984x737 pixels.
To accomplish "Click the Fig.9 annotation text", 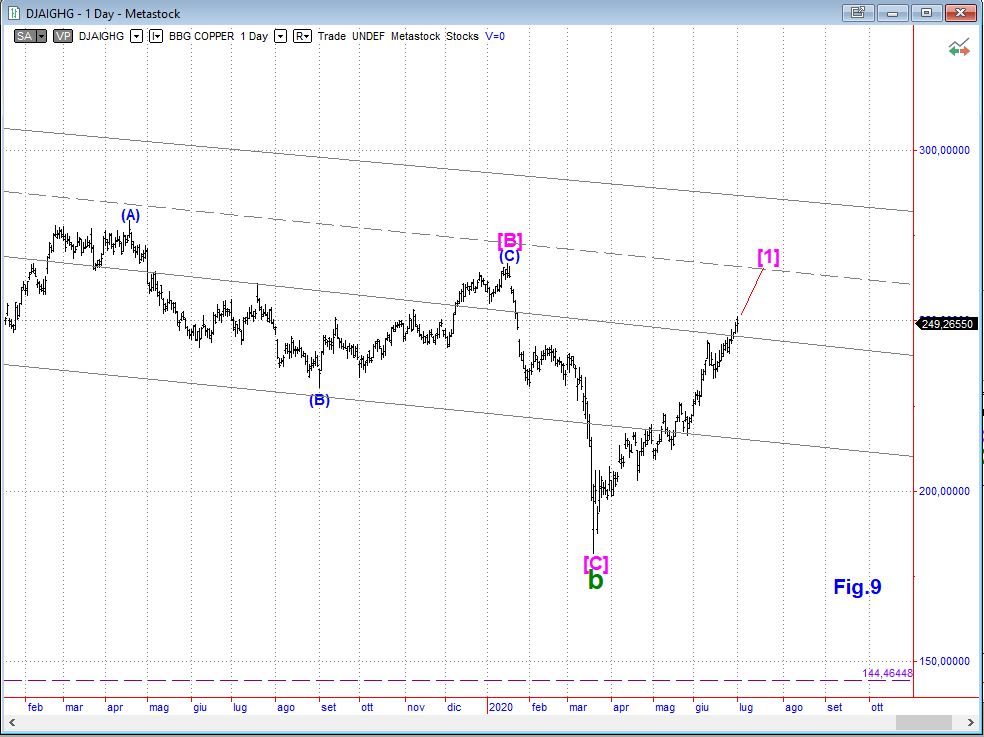I will [857, 587].
